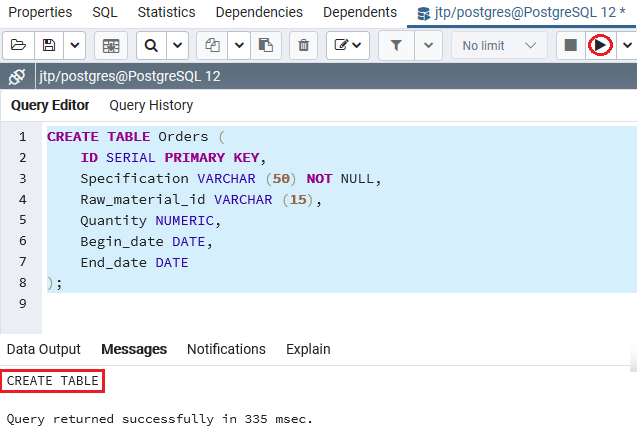Expand the save options dropdown arrow
This screenshot has height=435, width=637.
[x=75, y=45]
